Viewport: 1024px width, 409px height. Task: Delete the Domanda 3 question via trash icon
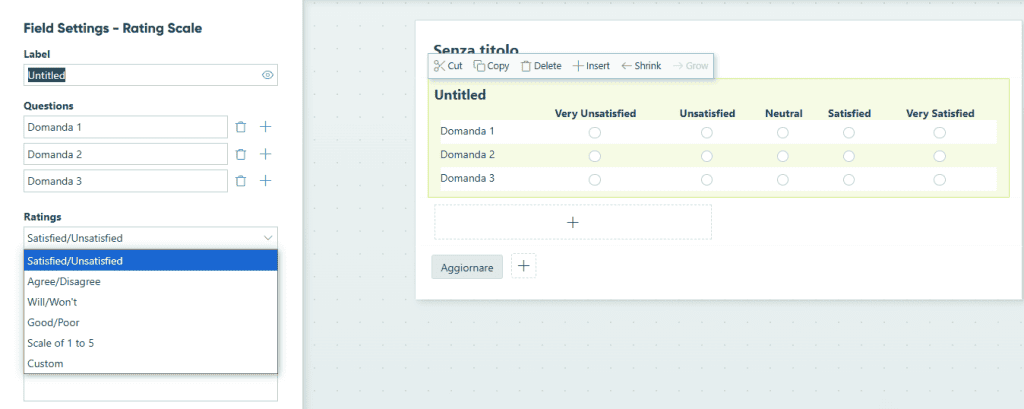[240, 181]
